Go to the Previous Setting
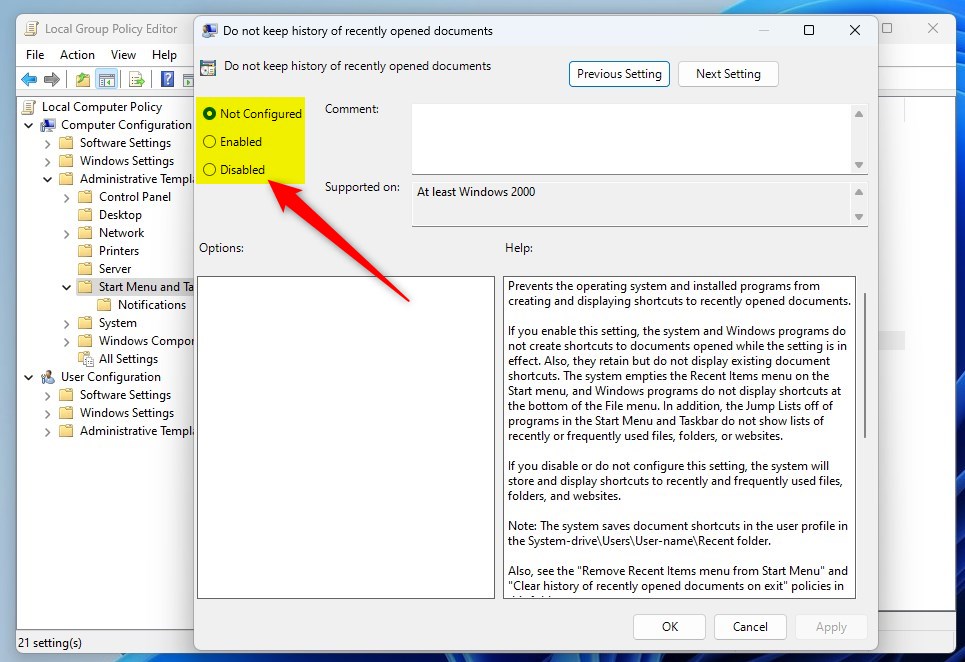965x662 pixels. coord(619,74)
